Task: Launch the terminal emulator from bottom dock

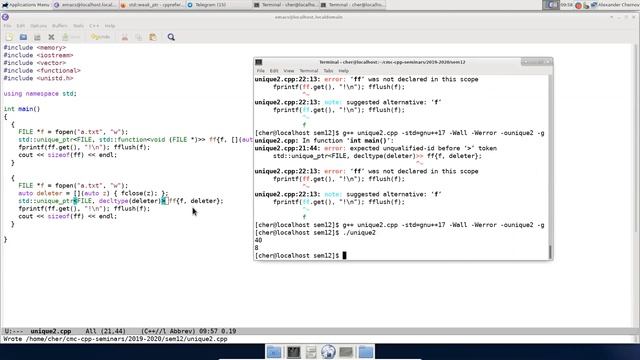Action: (x=293, y=352)
